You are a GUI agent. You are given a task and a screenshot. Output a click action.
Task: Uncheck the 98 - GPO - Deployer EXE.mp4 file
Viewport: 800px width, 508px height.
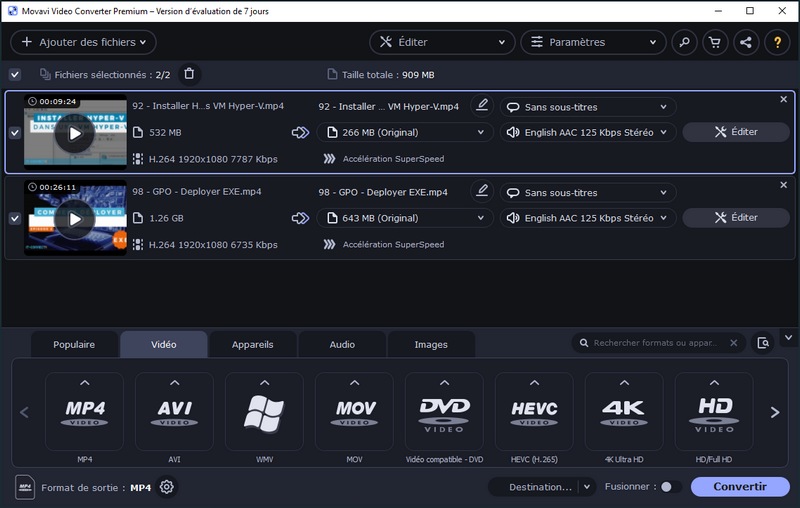coord(14,218)
